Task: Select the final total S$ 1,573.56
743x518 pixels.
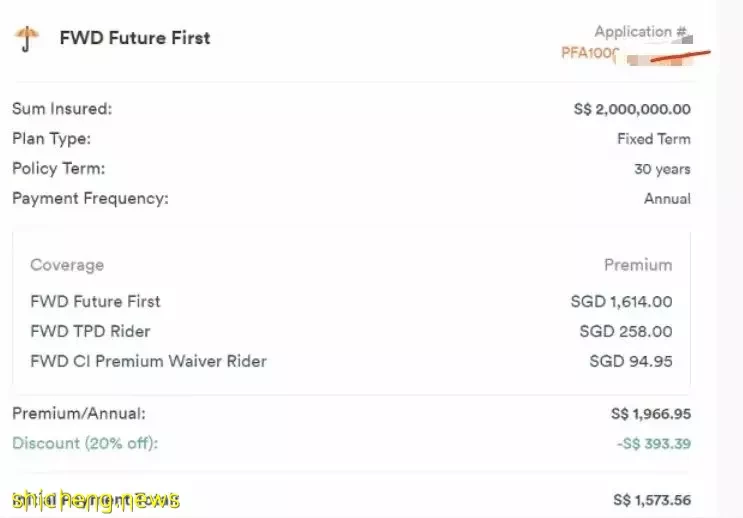Action: coord(652,500)
